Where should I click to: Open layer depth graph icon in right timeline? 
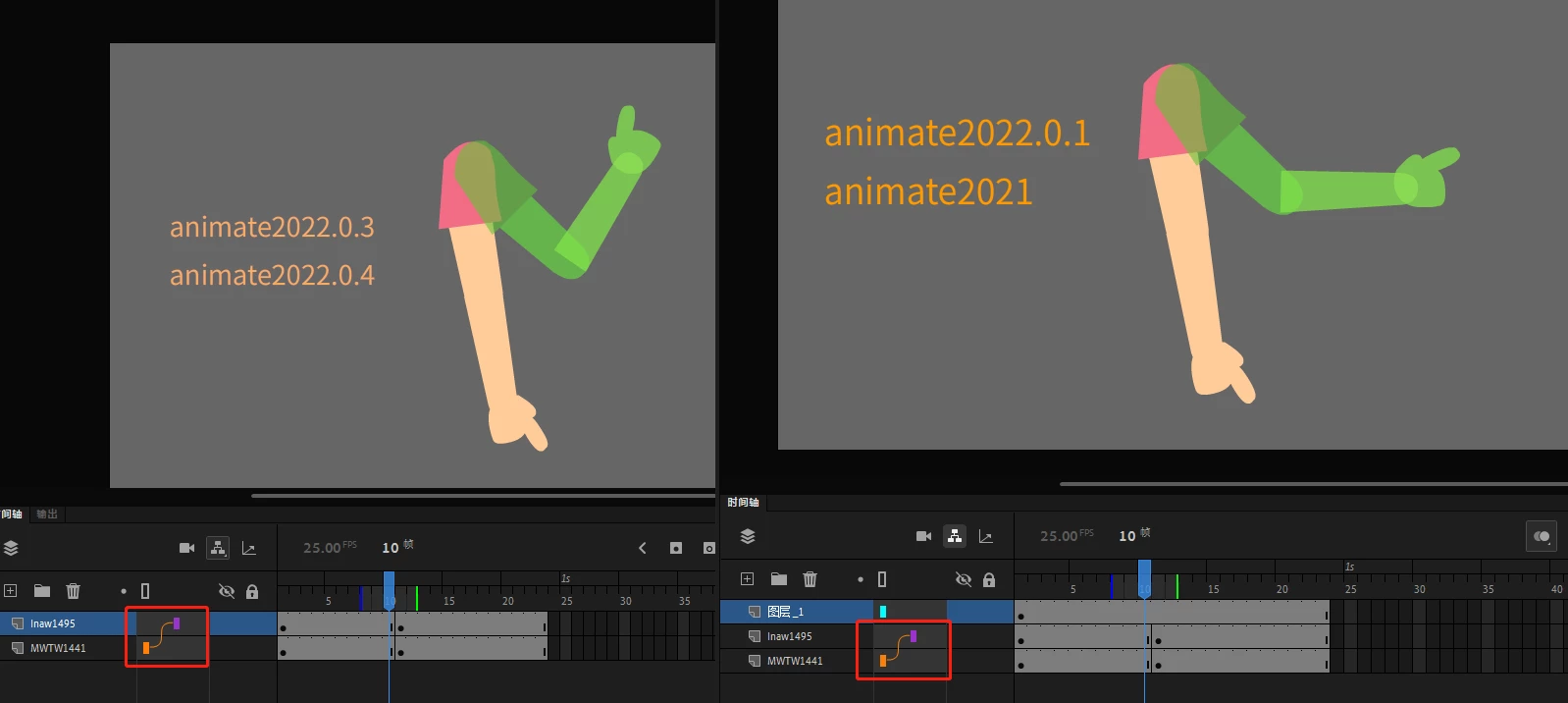986,536
